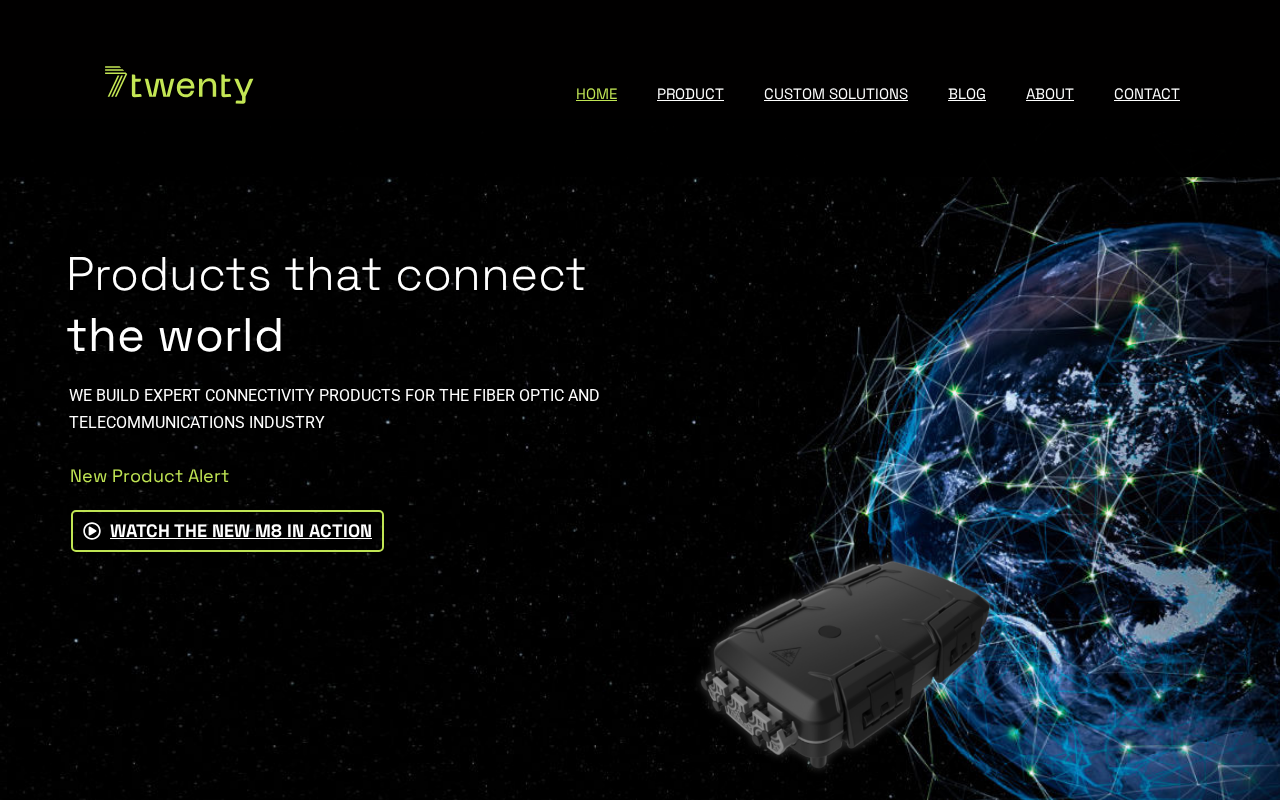Click the WATCH THE NEW M8 IN ACTION text
The width and height of the screenshot is (1280, 800).
[x=241, y=531]
